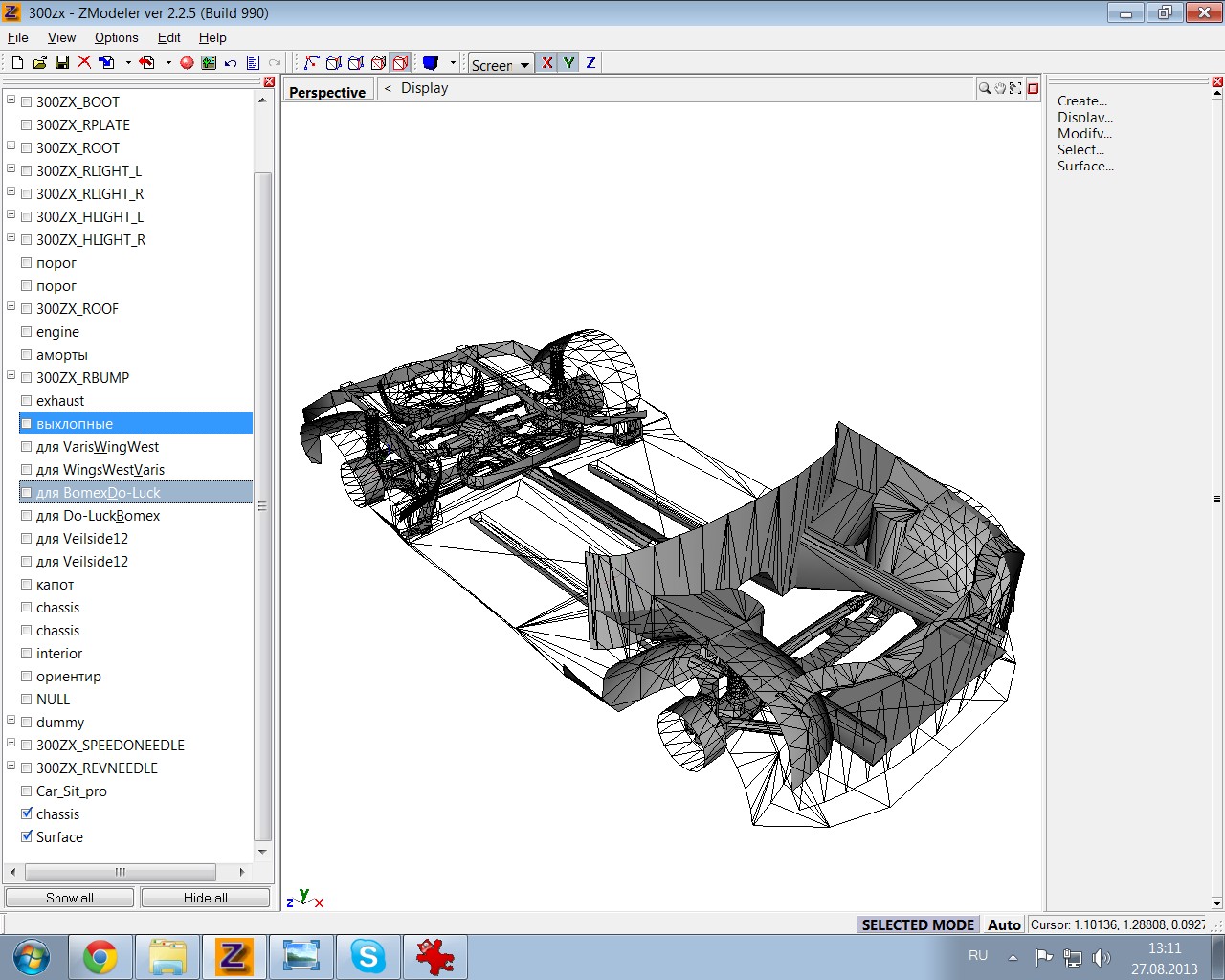Click the blue cube selected mode icon
Viewport: 1225px width, 980px height.
click(431, 62)
